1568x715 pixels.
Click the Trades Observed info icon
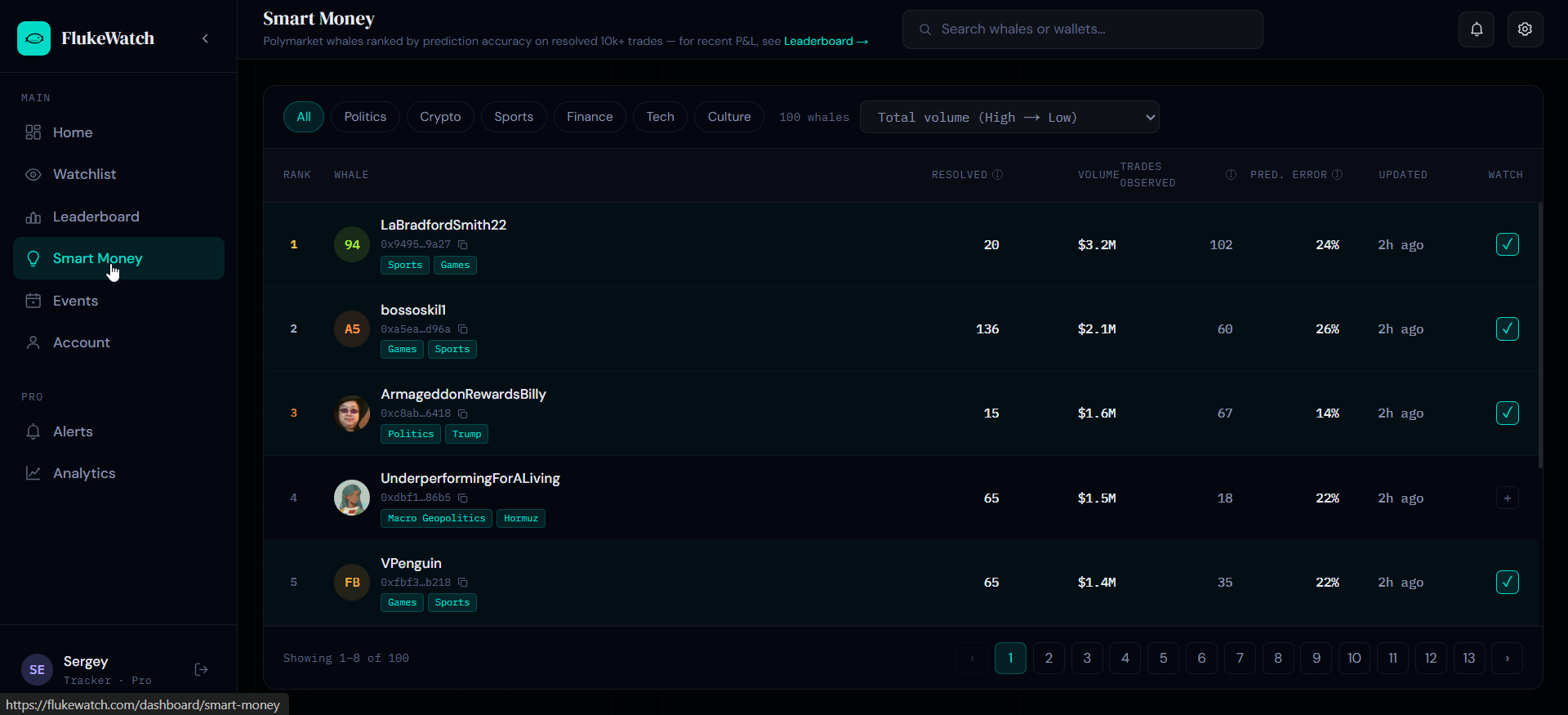1231,175
